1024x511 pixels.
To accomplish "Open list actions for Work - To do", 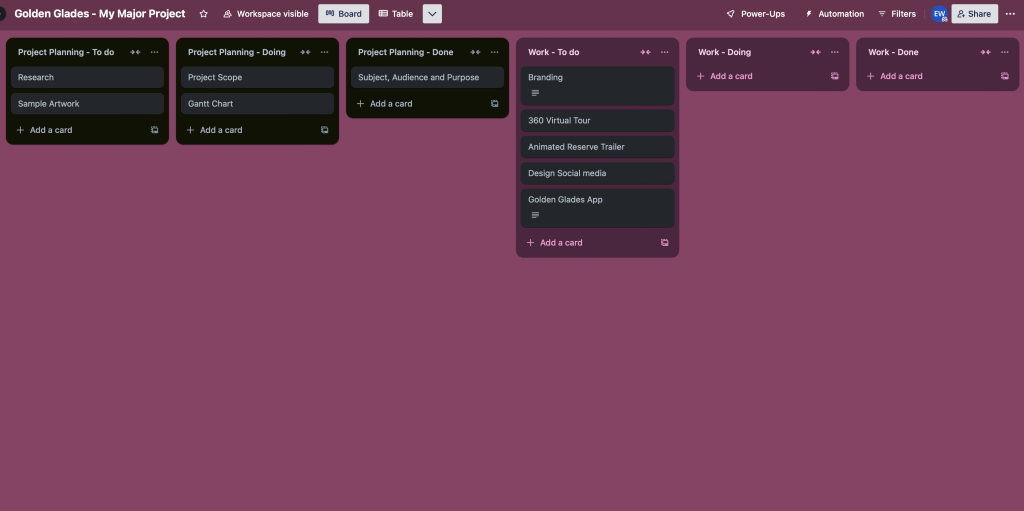I will [x=664, y=52].
